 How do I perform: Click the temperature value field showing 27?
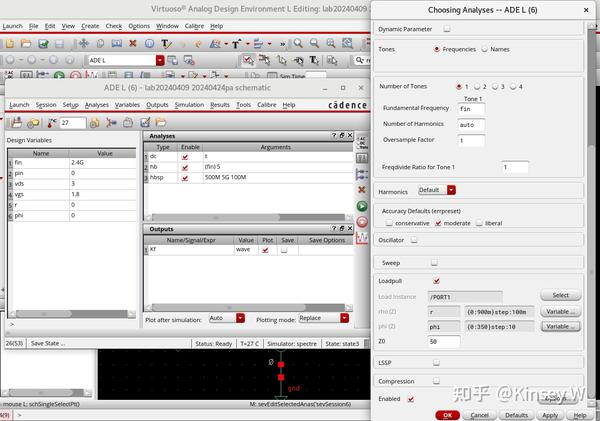point(73,123)
